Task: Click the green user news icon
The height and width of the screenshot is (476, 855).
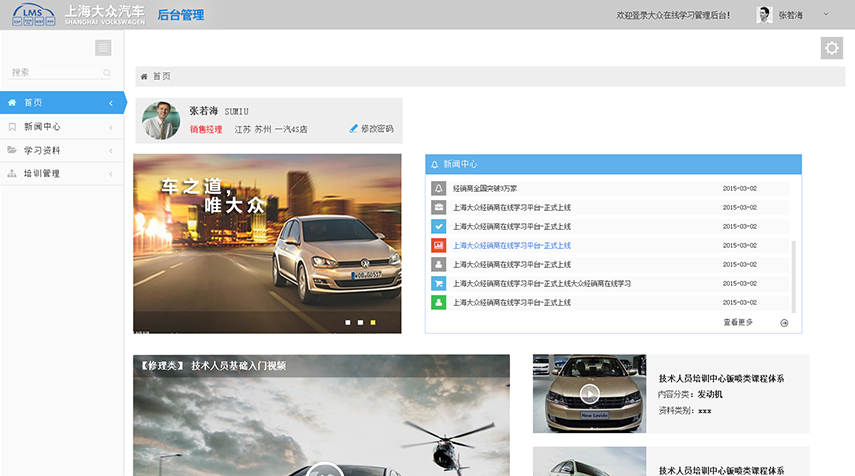Action: point(438,303)
